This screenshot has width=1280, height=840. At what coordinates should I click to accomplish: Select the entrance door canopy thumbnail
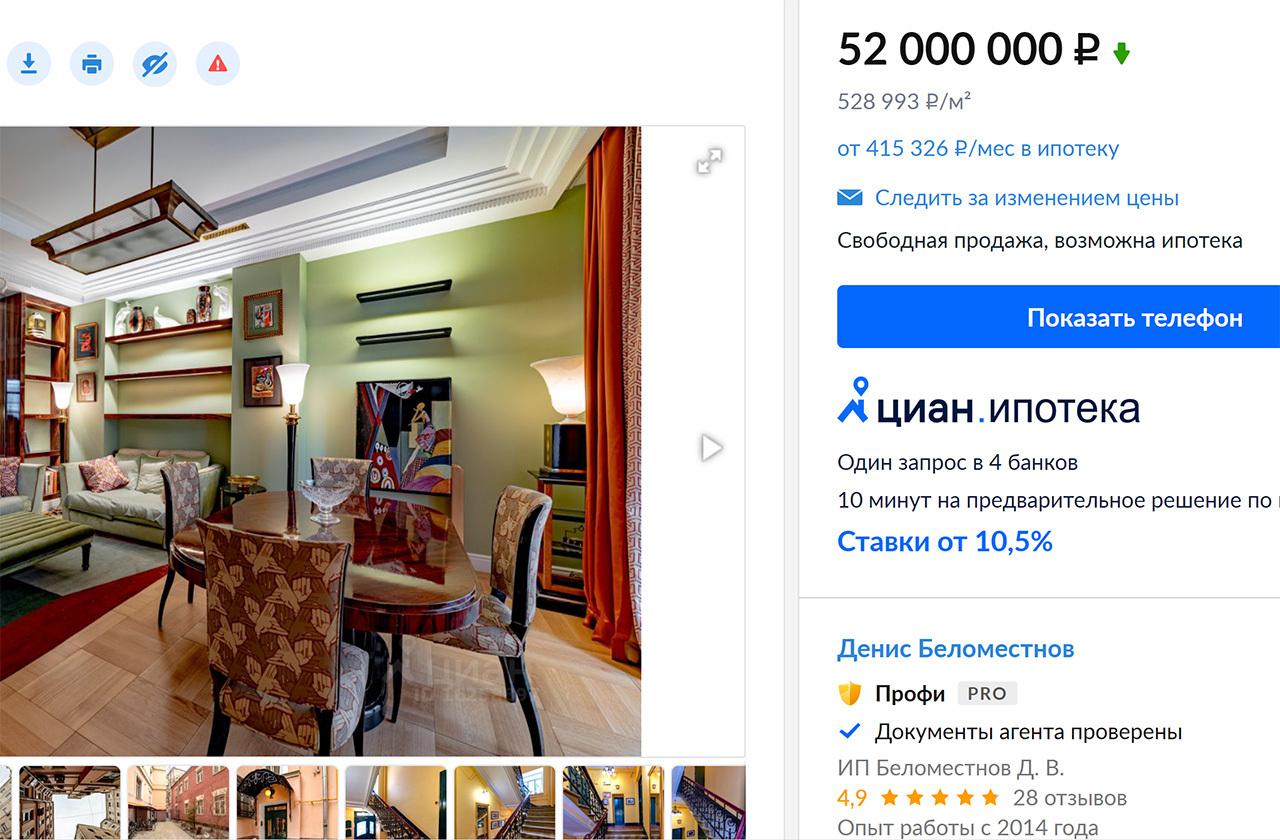[x=287, y=803]
